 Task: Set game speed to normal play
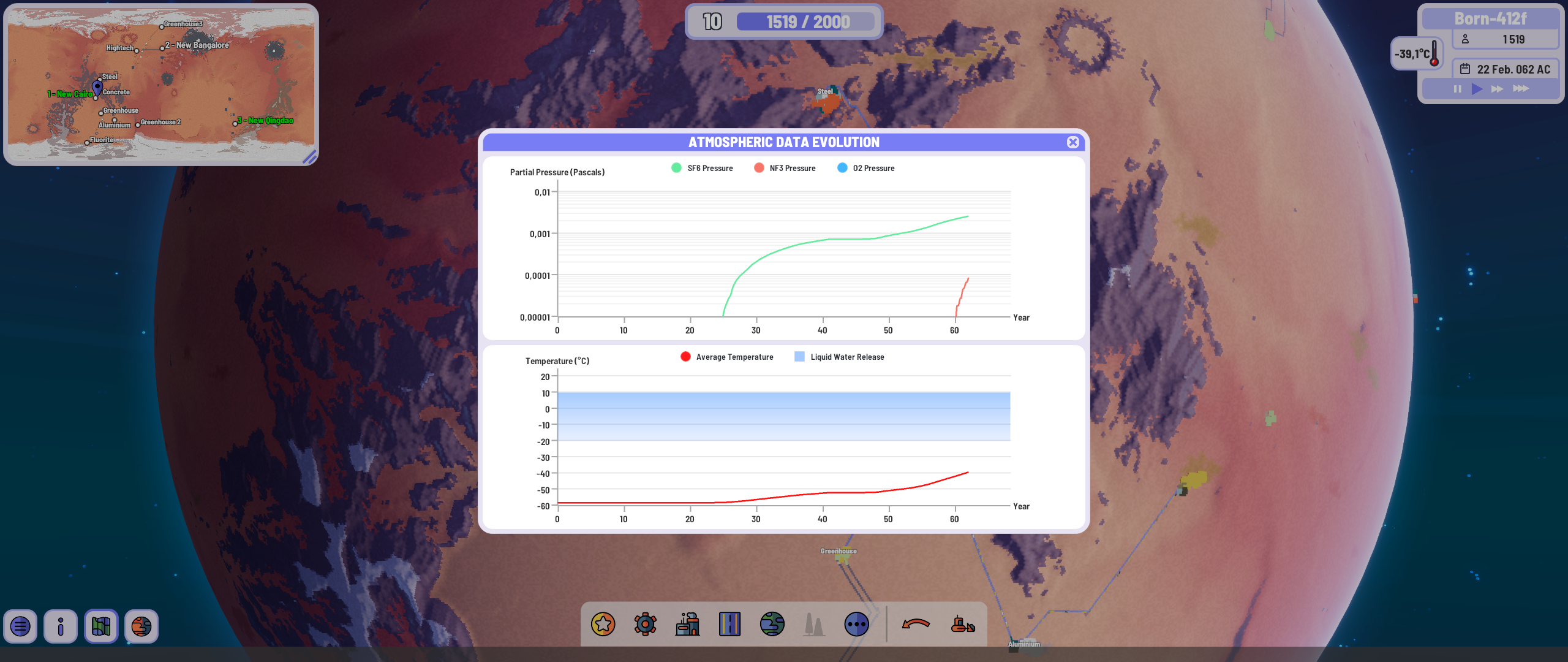1477,89
